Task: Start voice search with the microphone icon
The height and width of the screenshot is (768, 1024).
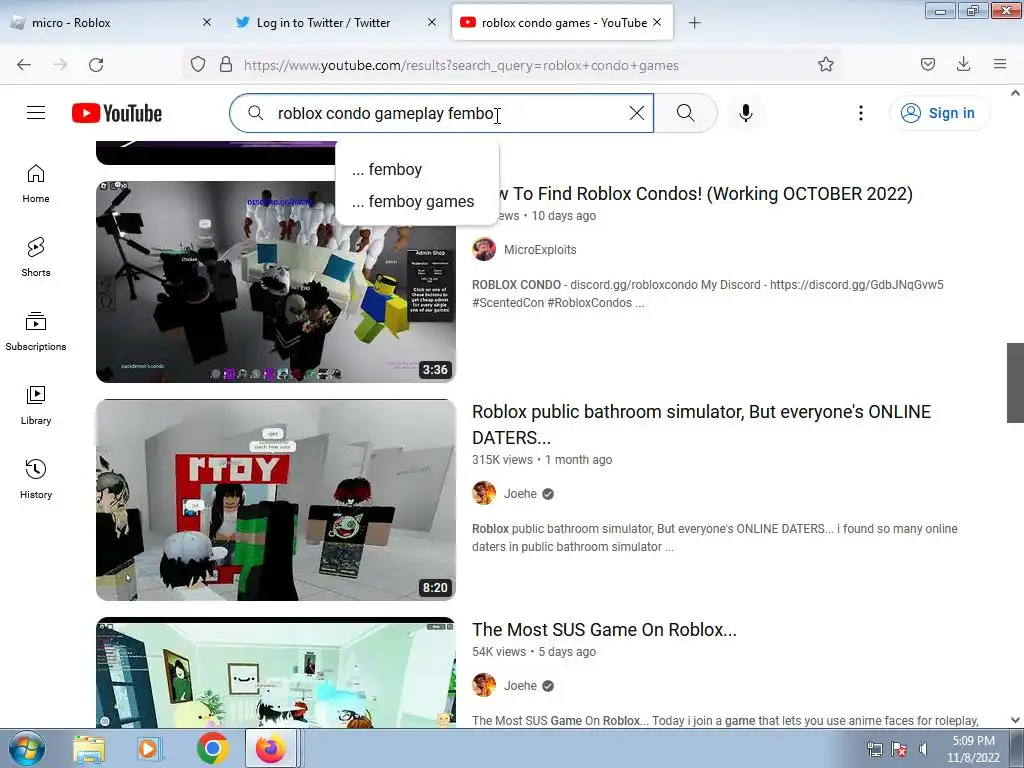Action: coord(746,113)
